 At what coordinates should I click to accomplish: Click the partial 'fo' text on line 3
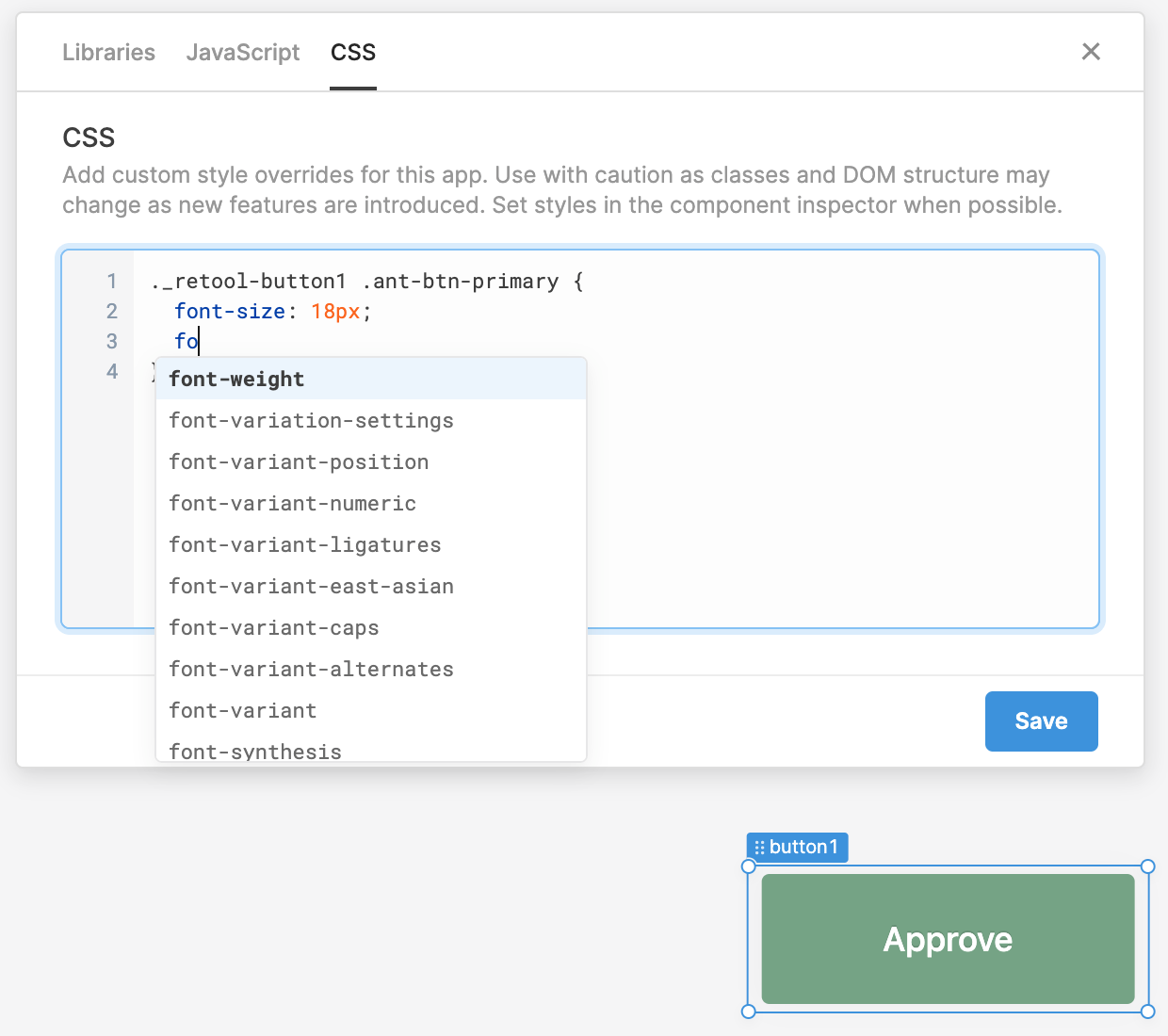pyautogui.click(x=187, y=341)
